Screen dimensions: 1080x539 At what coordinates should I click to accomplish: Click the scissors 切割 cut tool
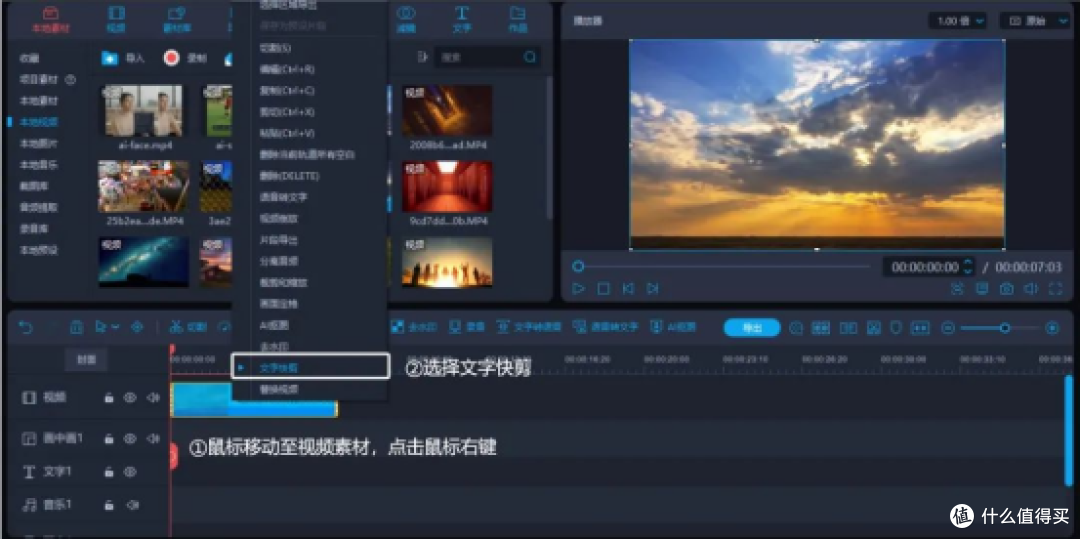click(188, 327)
